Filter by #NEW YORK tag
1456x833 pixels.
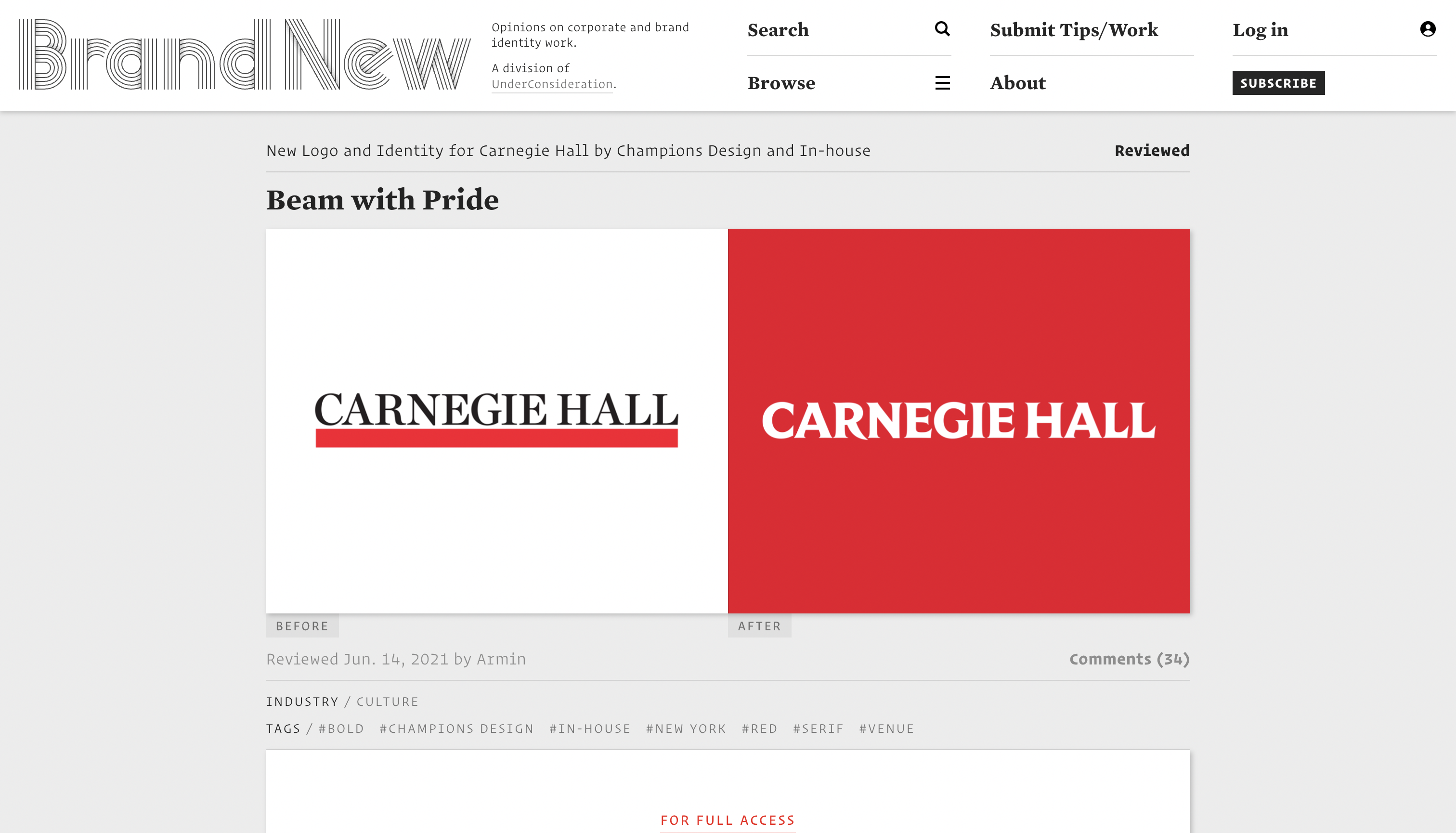click(685, 729)
